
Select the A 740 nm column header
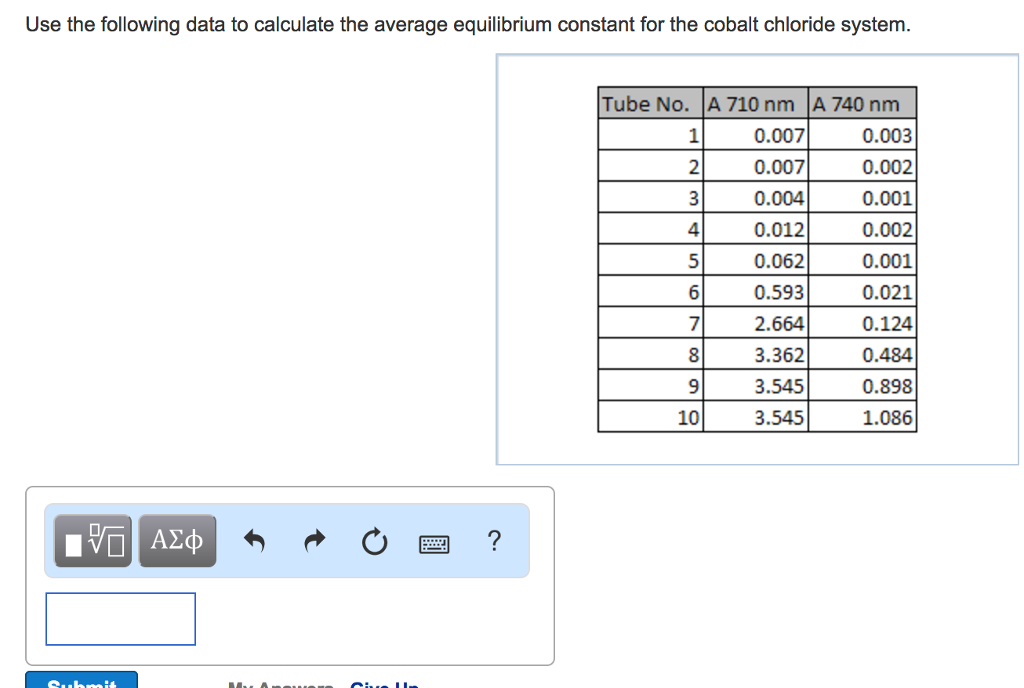(861, 103)
